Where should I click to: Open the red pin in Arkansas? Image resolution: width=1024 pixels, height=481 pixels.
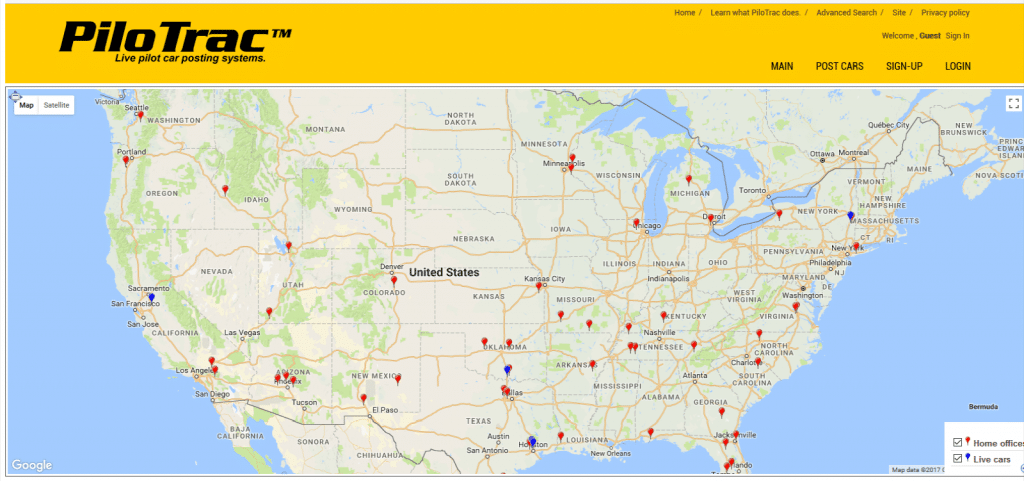pyautogui.click(x=592, y=365)
